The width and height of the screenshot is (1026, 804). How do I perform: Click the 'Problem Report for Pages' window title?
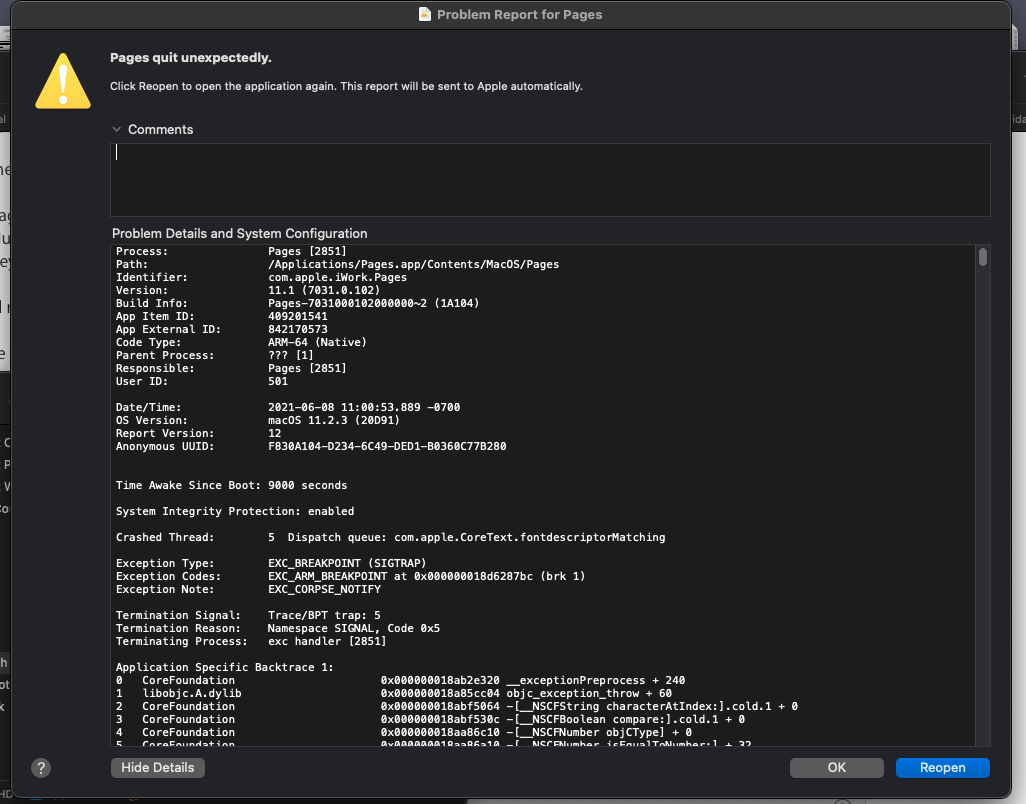point(520,15)
